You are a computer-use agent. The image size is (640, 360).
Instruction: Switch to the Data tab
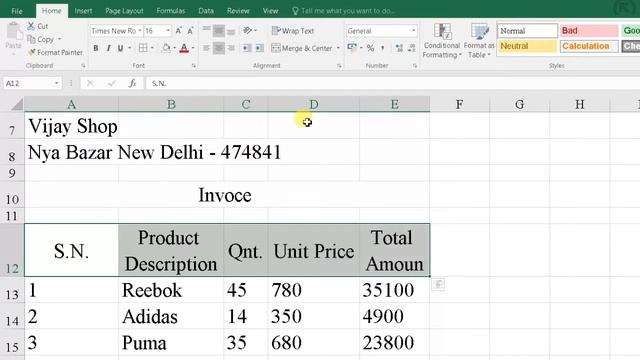click(x=206, y=11)
